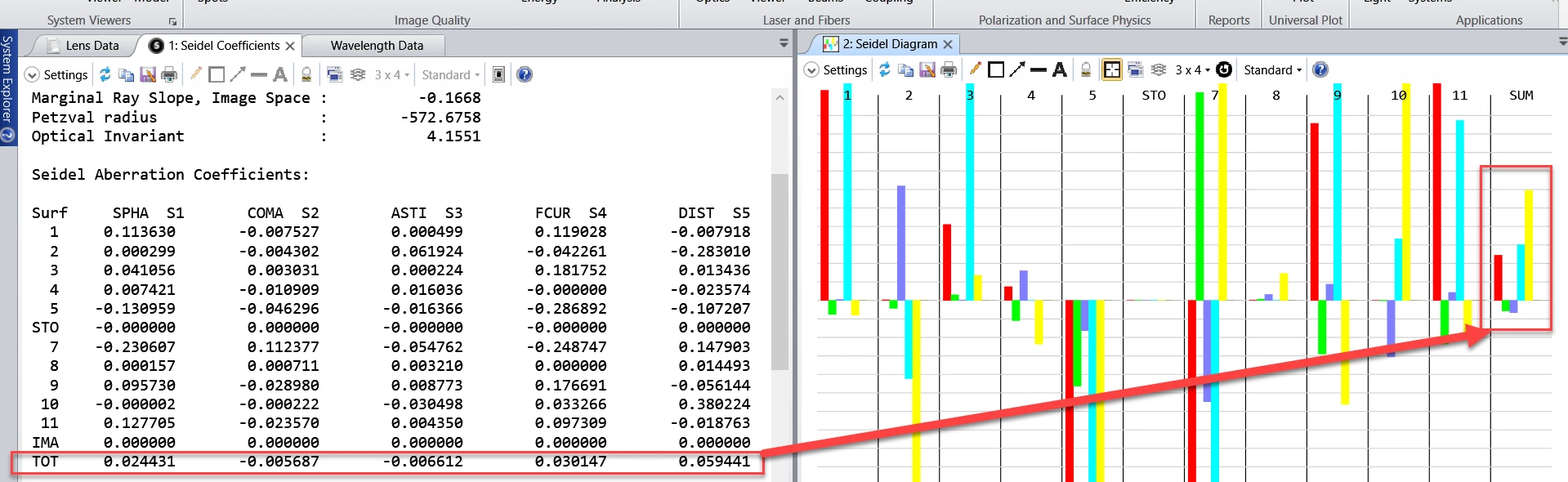Click Optical Invariant value 4.1551
This screenshot has width=1568, height=482.
pyautogui.click(x=453, y=136)
